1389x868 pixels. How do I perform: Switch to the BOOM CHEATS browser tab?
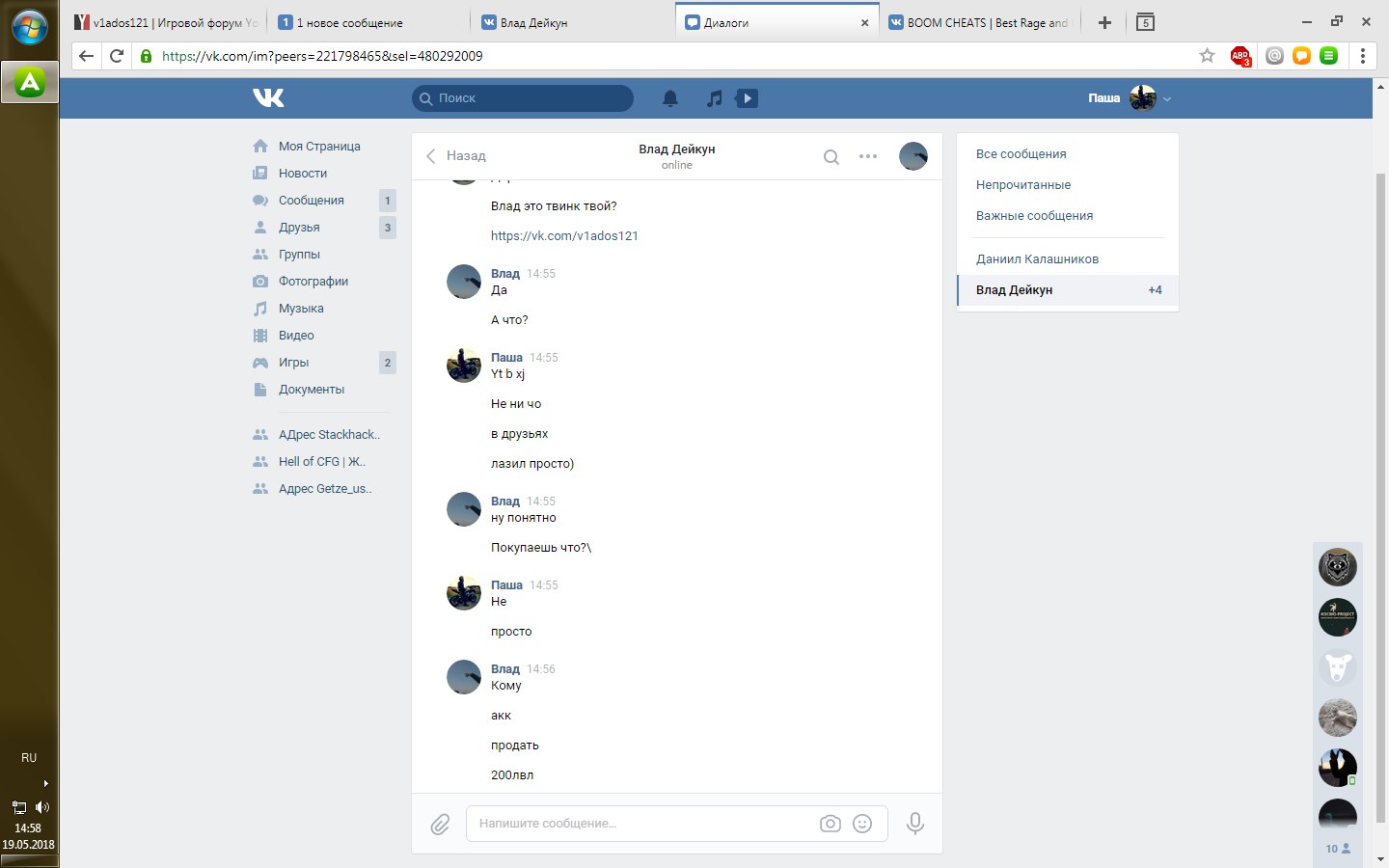(980, 22)
